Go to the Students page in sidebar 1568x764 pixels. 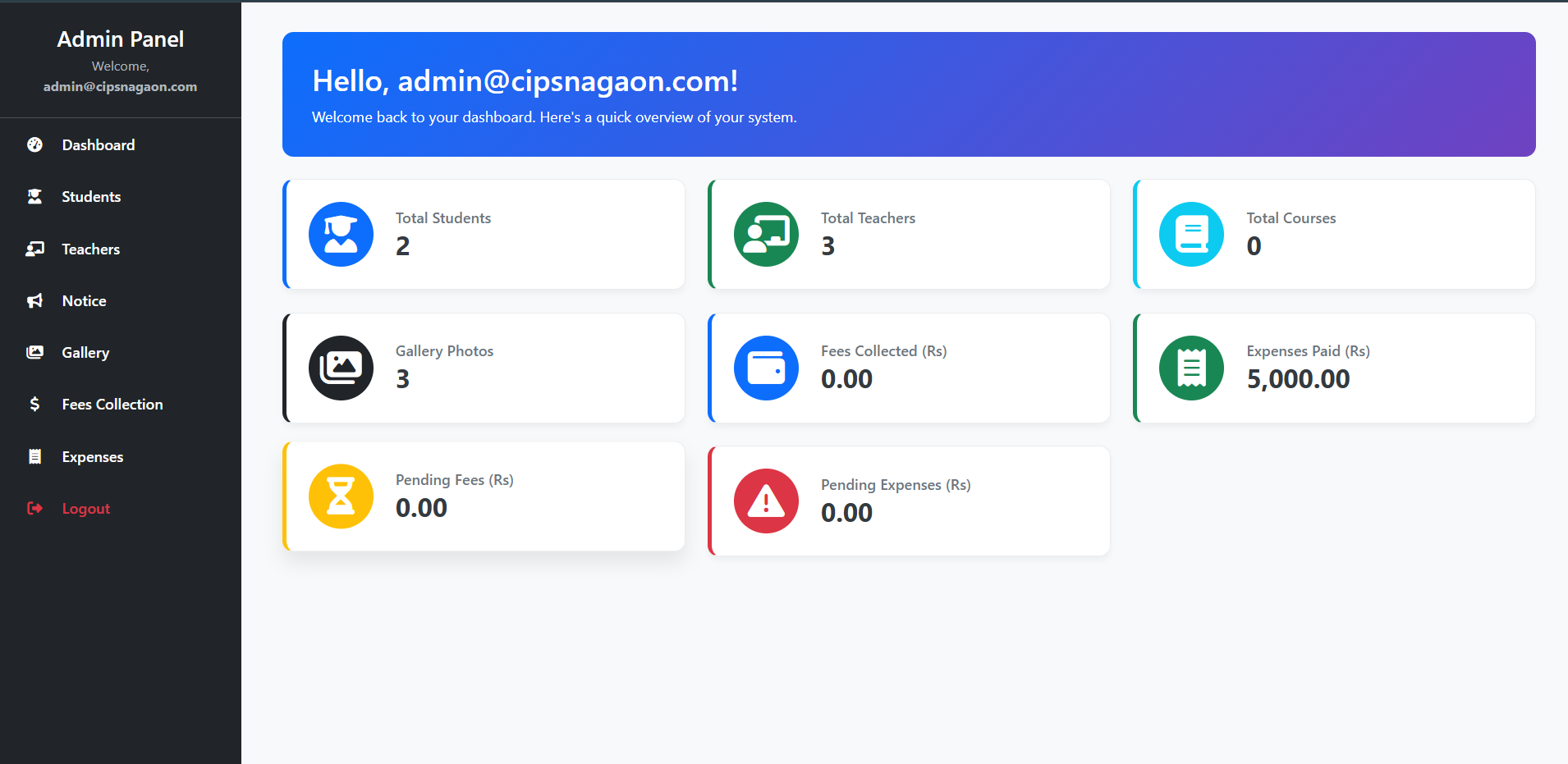click(91, 197)
